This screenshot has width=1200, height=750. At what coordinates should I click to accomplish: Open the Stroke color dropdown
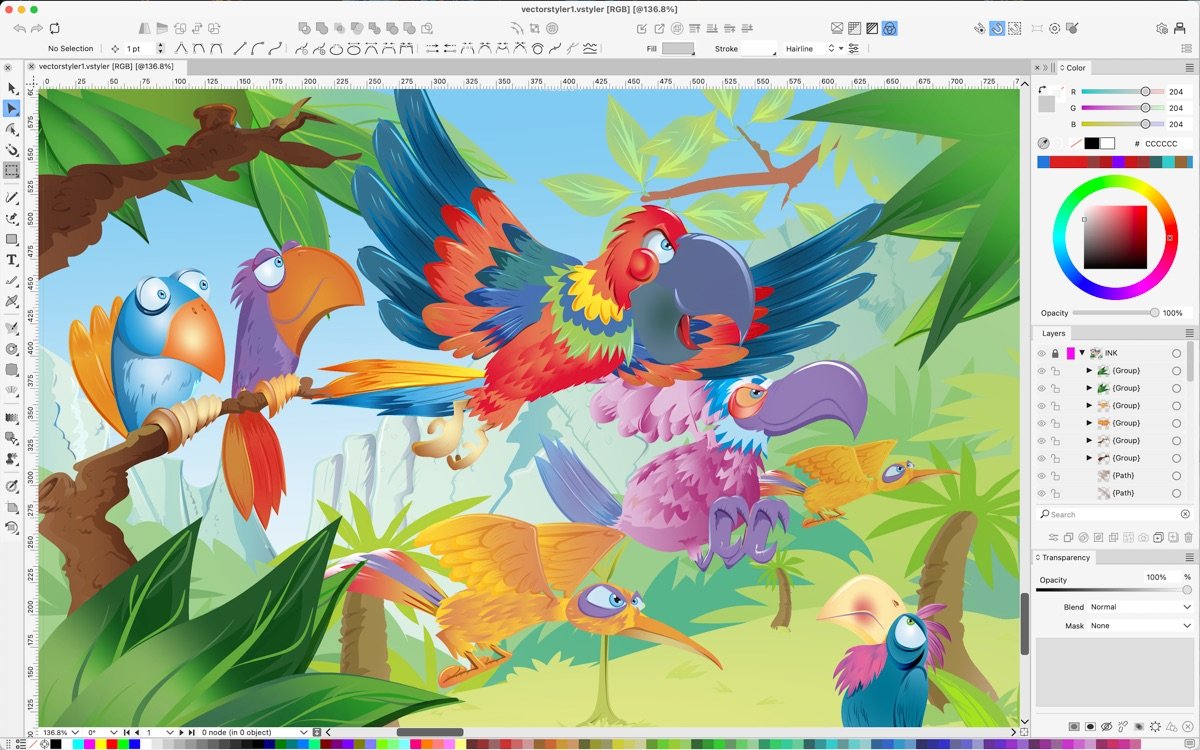pyautogui.click(x=759, y=48)
